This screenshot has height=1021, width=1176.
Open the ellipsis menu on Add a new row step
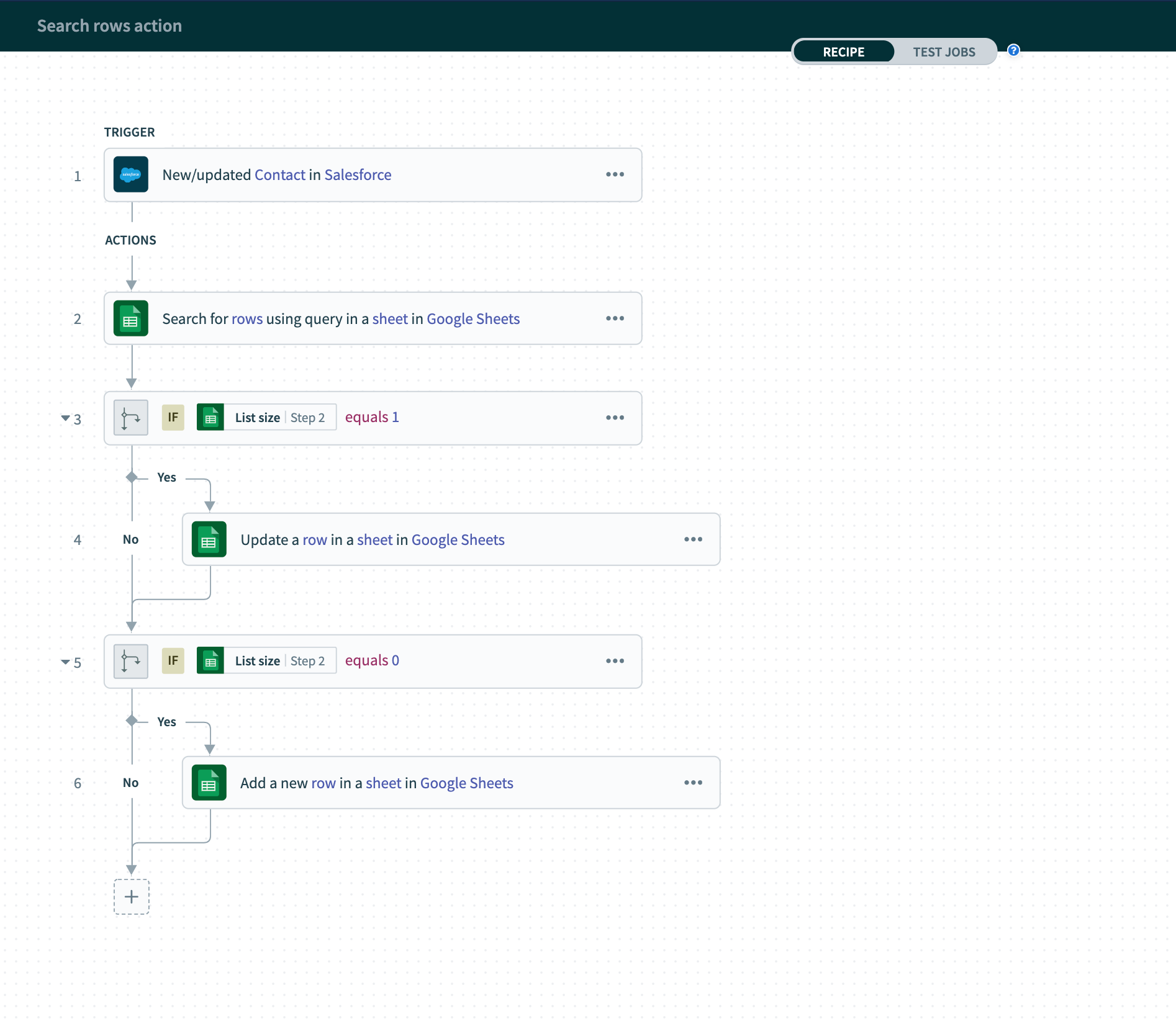(693, 783)
